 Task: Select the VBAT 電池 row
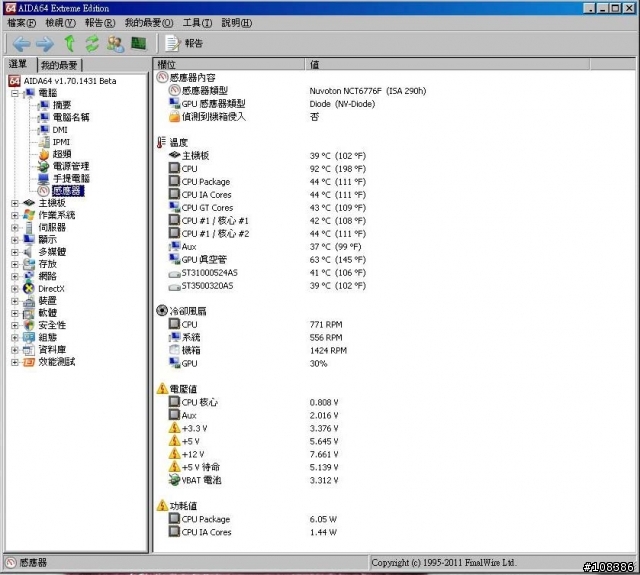tap(253, 480)
